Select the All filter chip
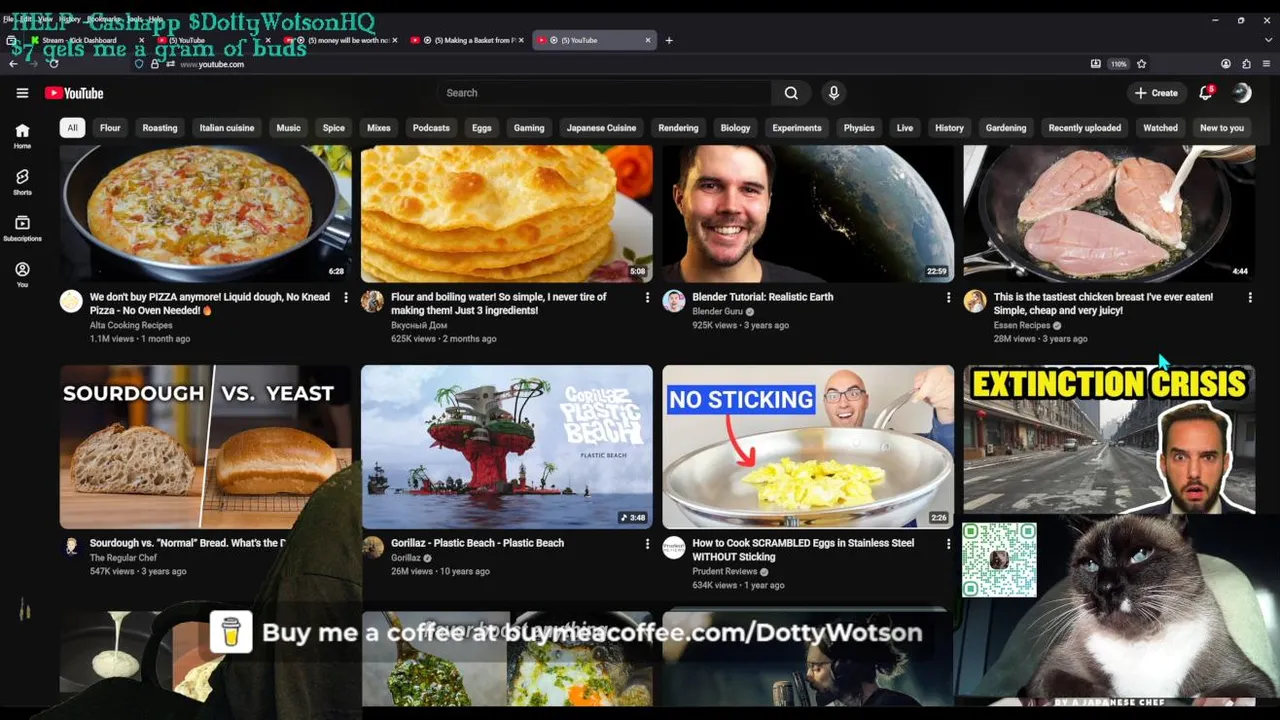Viewport: 1280px width, 720px height. (72, 128)
